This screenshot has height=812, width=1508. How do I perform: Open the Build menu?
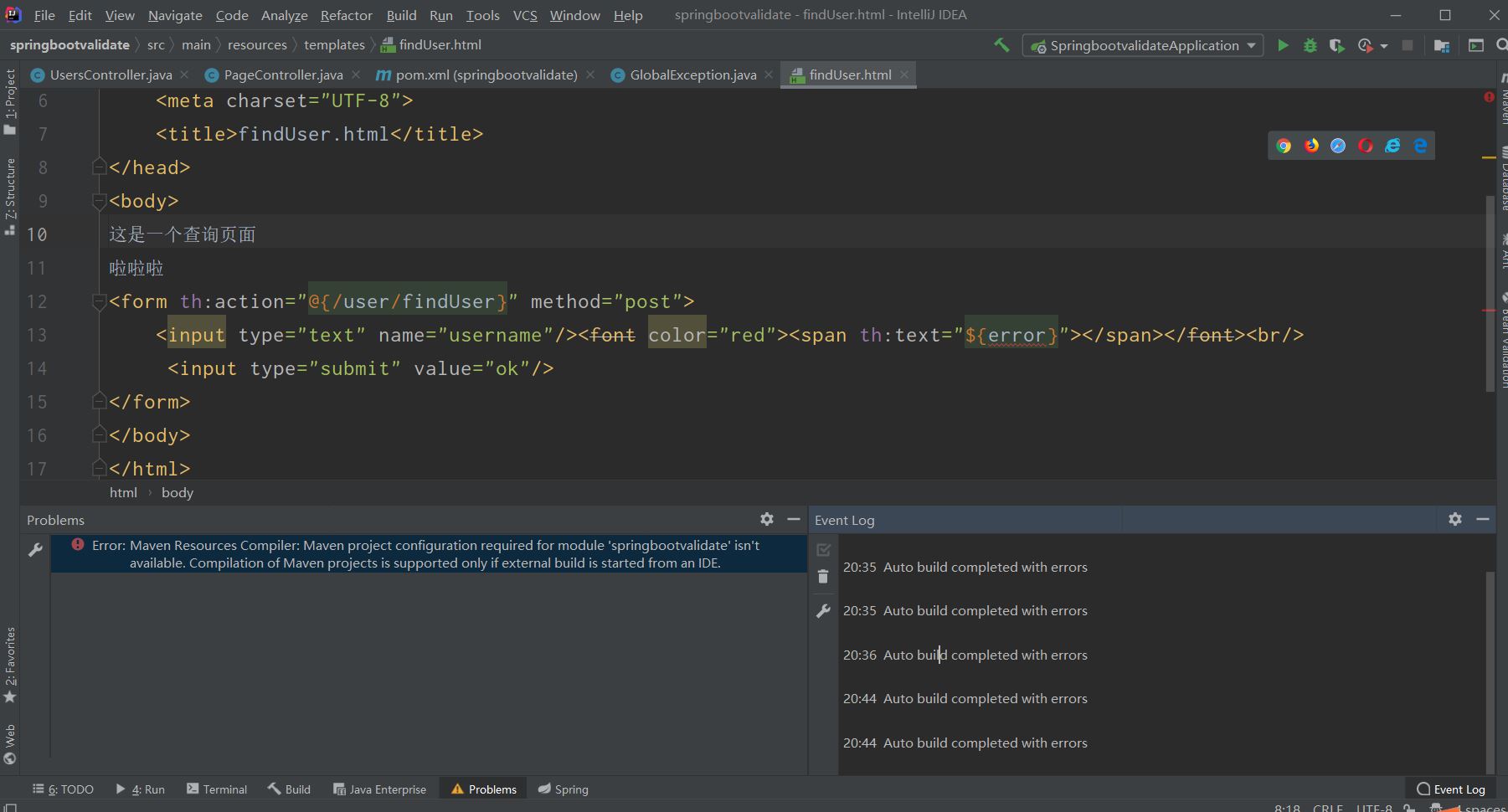point(401,15)
